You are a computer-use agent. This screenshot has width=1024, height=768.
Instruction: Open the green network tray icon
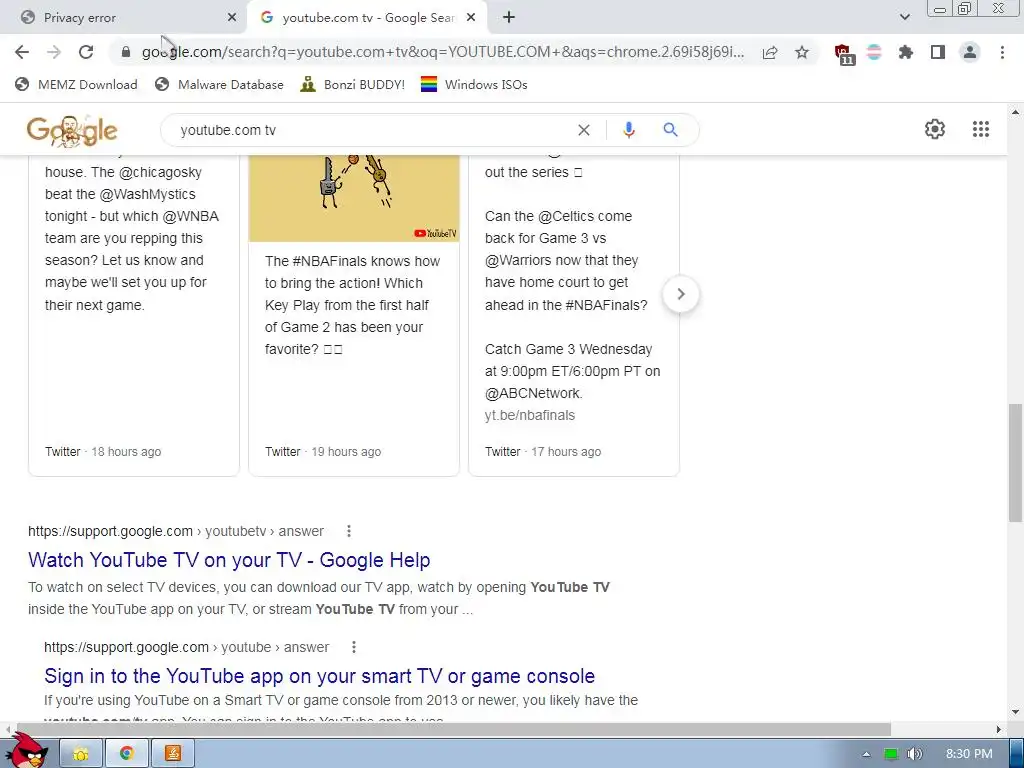891,754
